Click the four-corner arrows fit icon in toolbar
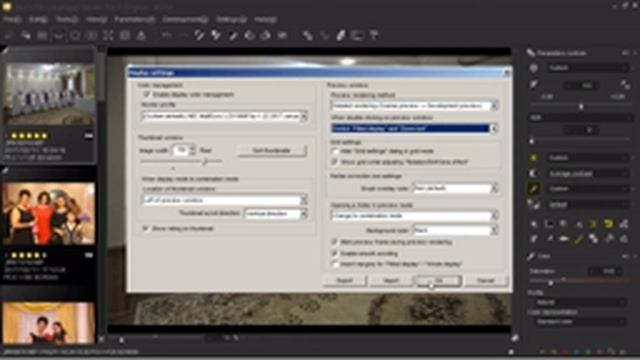 point(108,36)
